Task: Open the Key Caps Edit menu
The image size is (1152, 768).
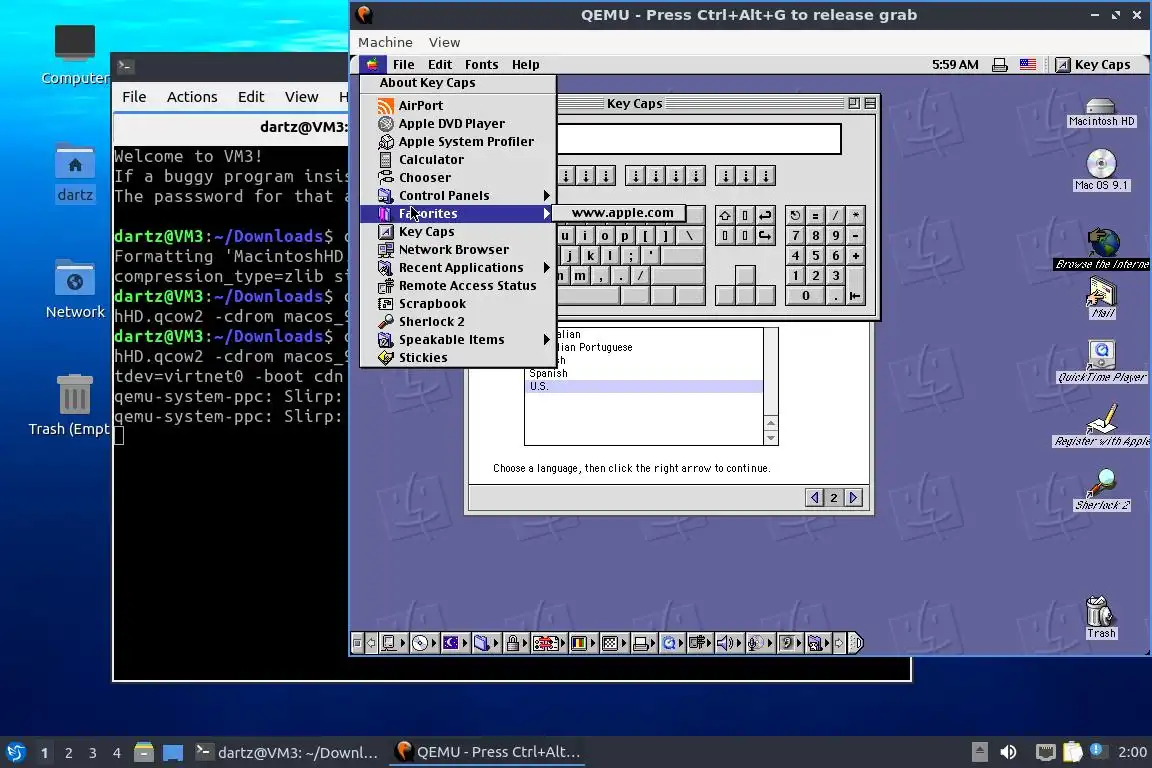Action: pyautogui.click(x=440, y=65)
